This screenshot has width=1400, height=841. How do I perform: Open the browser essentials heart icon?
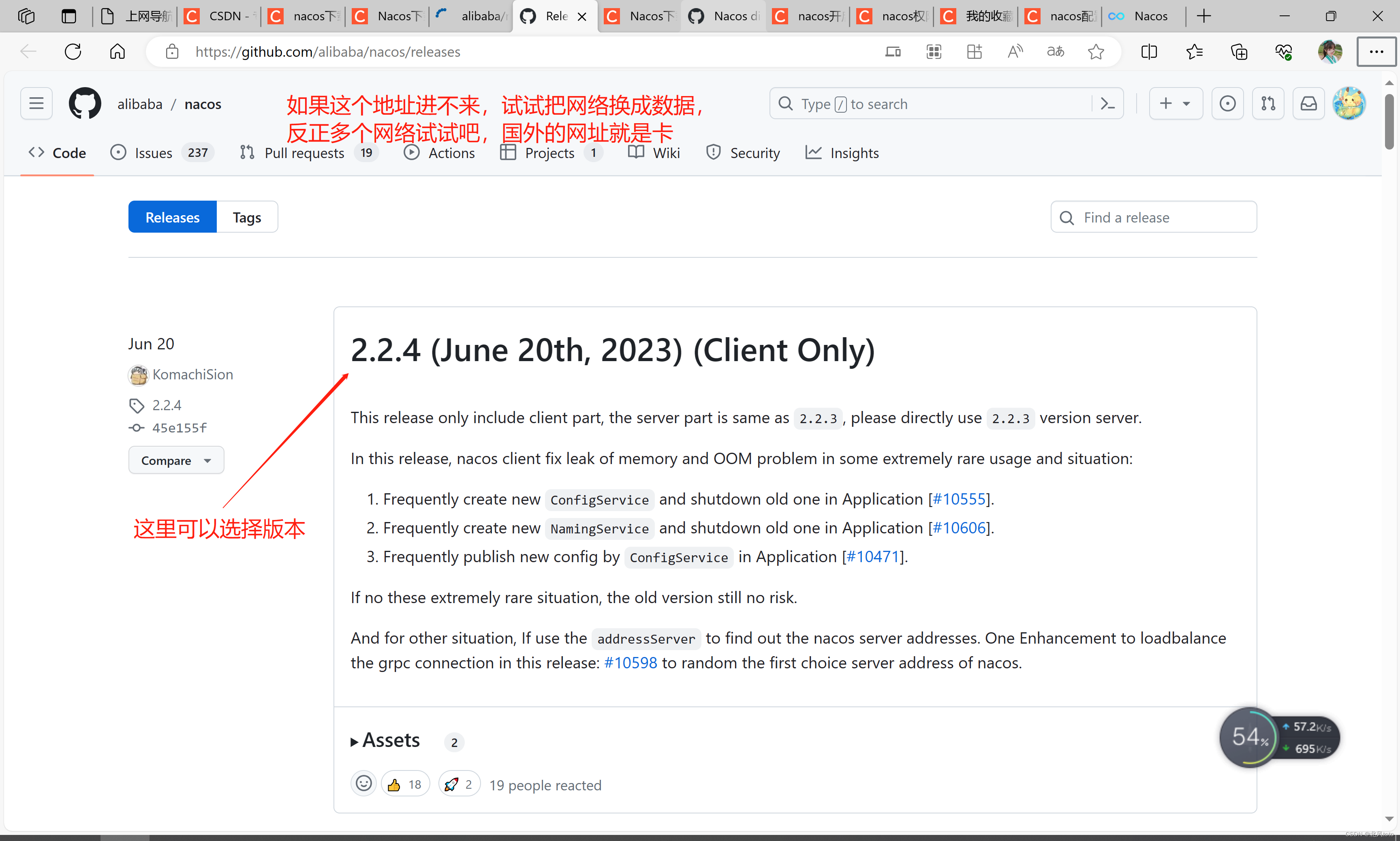(x=1283, y=51)
